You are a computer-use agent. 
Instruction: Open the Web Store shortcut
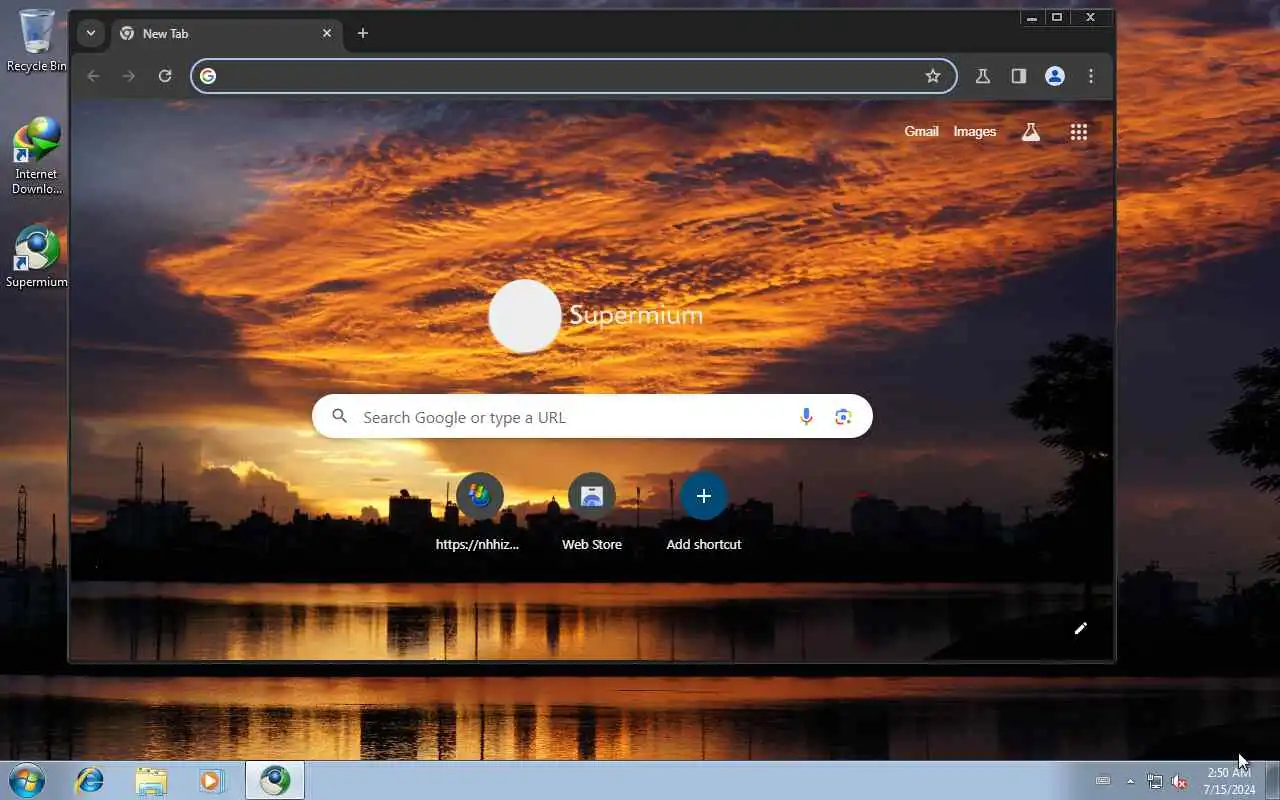592,513
